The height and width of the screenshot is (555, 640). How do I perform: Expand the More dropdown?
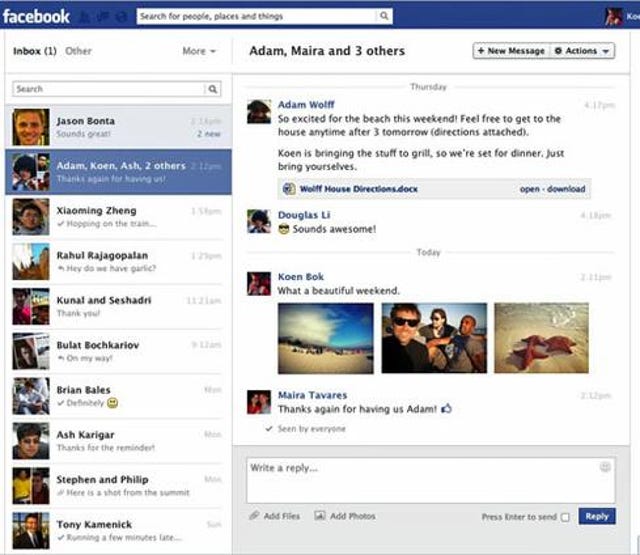coord(199,51)
